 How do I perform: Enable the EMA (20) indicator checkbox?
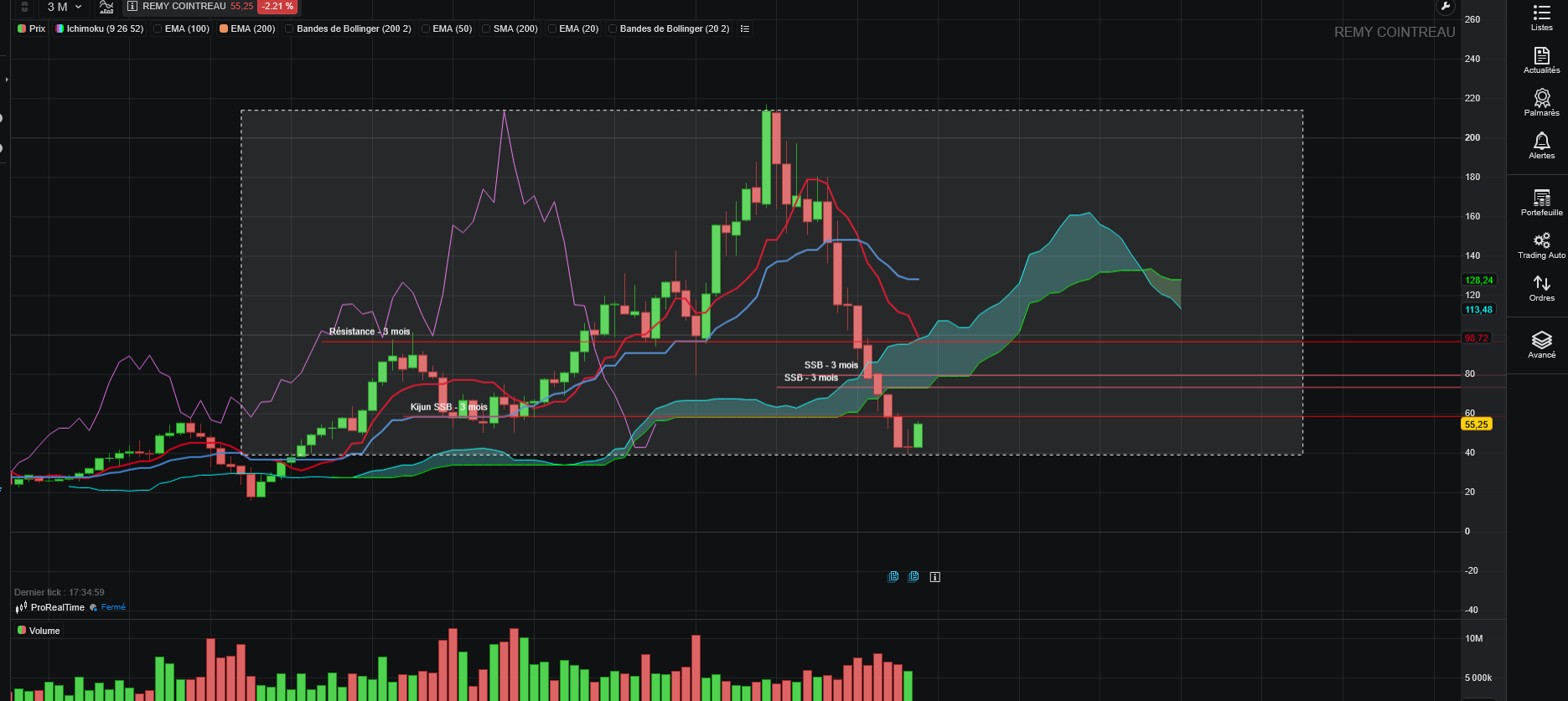click(552, 28)
